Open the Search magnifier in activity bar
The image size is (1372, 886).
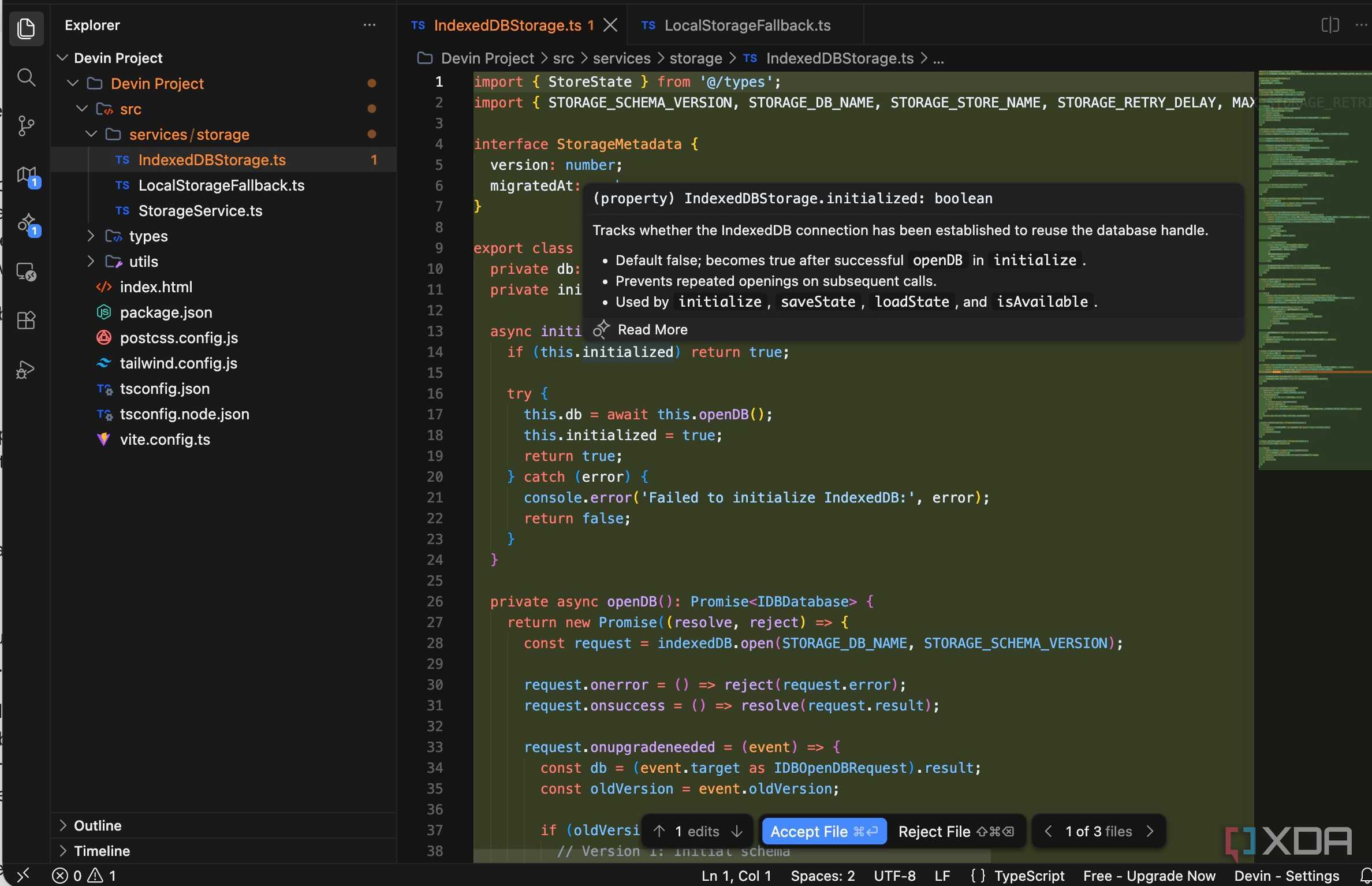coord(26,77)
